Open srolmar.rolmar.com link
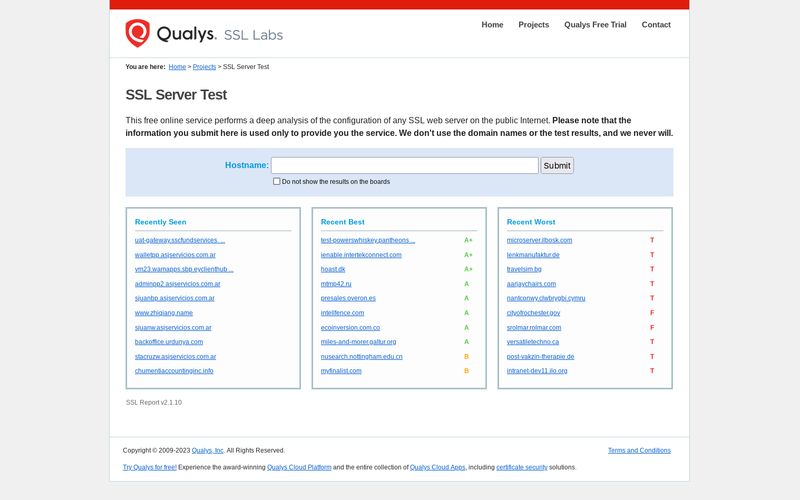Image resolution: width=800 pixels, height=500 pixels. point(534,328)
